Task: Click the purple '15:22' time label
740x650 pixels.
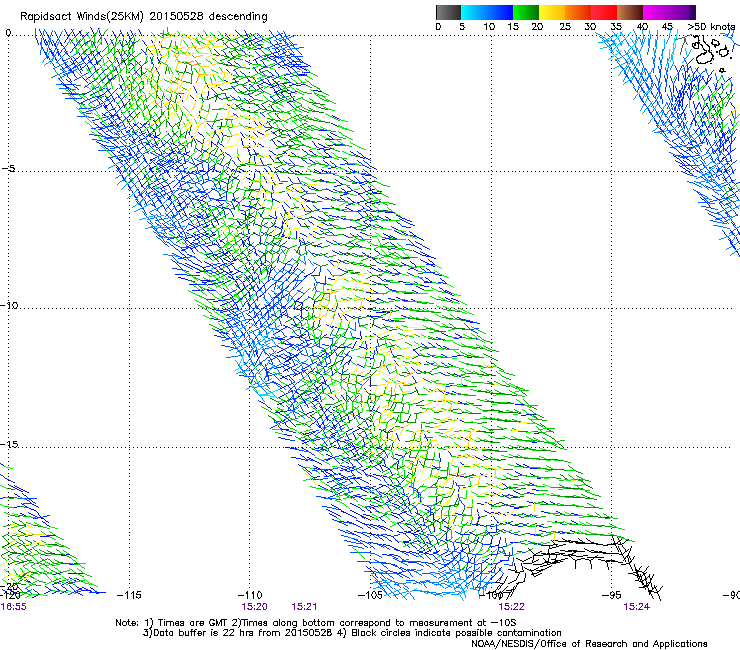Action: click(x=511, y=607)
